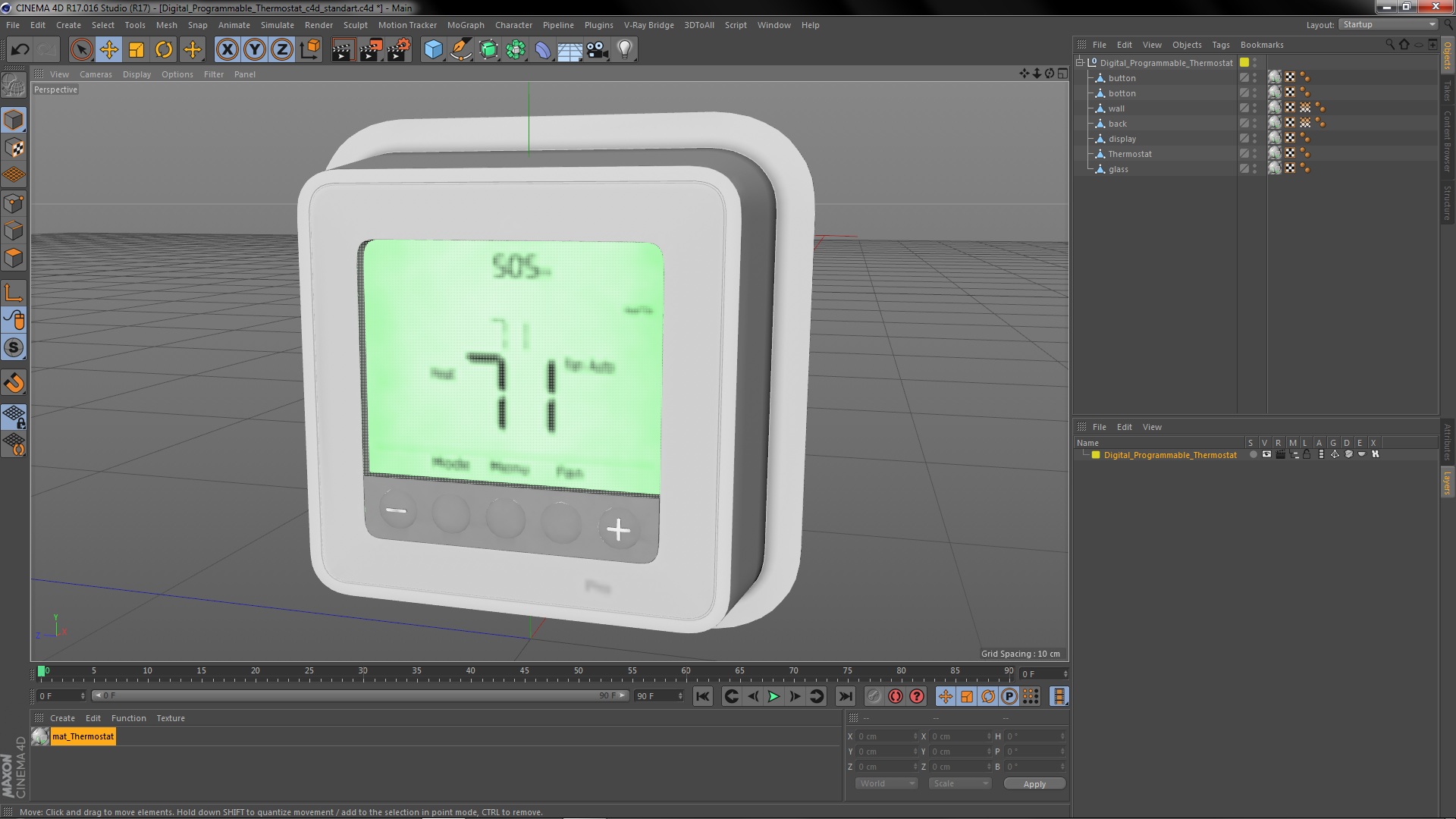Play the animation forwards
This screenshot has height=819, width=1456.
tap(773, 696)
